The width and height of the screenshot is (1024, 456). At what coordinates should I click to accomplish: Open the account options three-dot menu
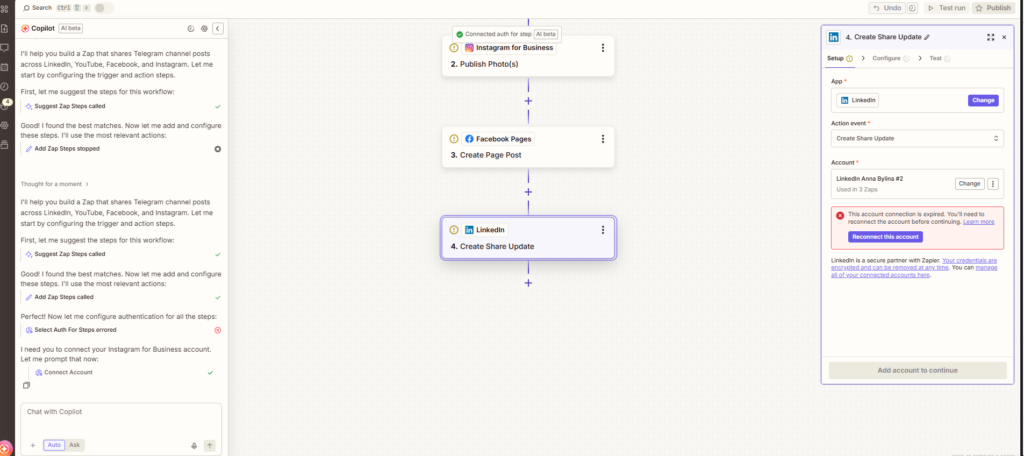click(993, 184)
